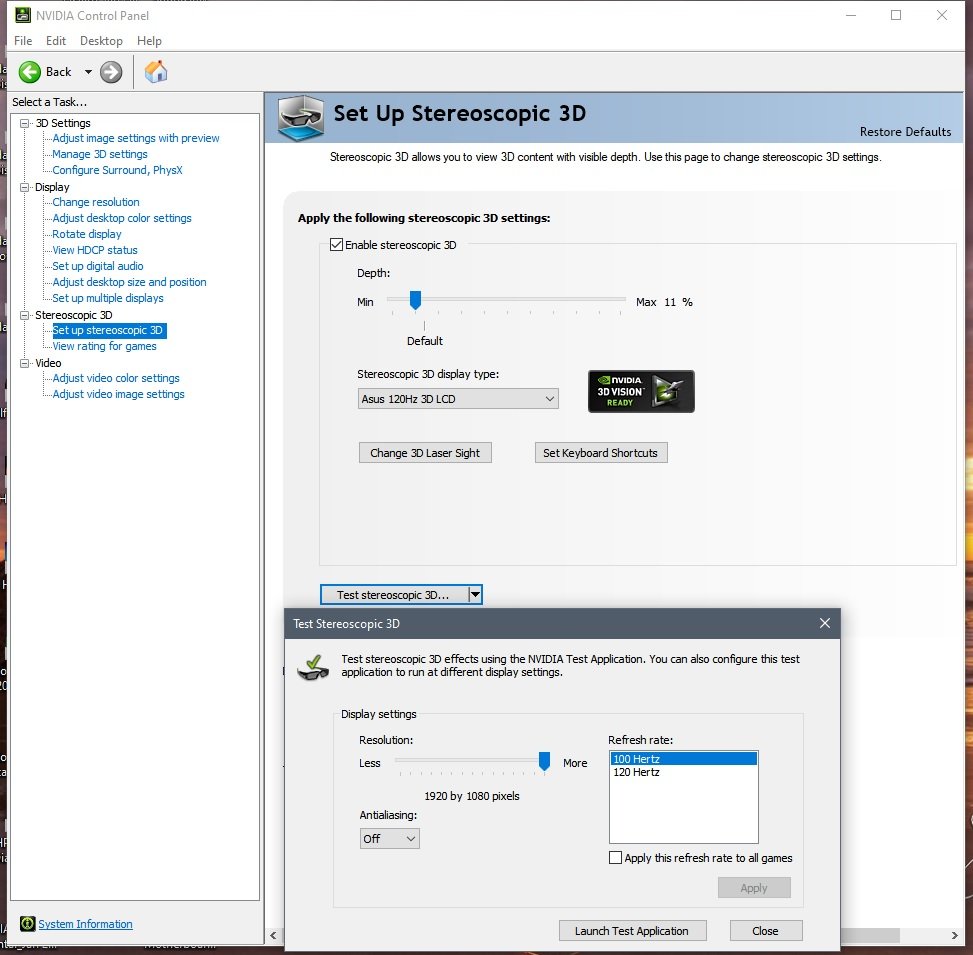The height and width of the screenshot is (955, 973).
Task: Click the stereoscopic 3D header glasses icon
Action: click(300, 117)
